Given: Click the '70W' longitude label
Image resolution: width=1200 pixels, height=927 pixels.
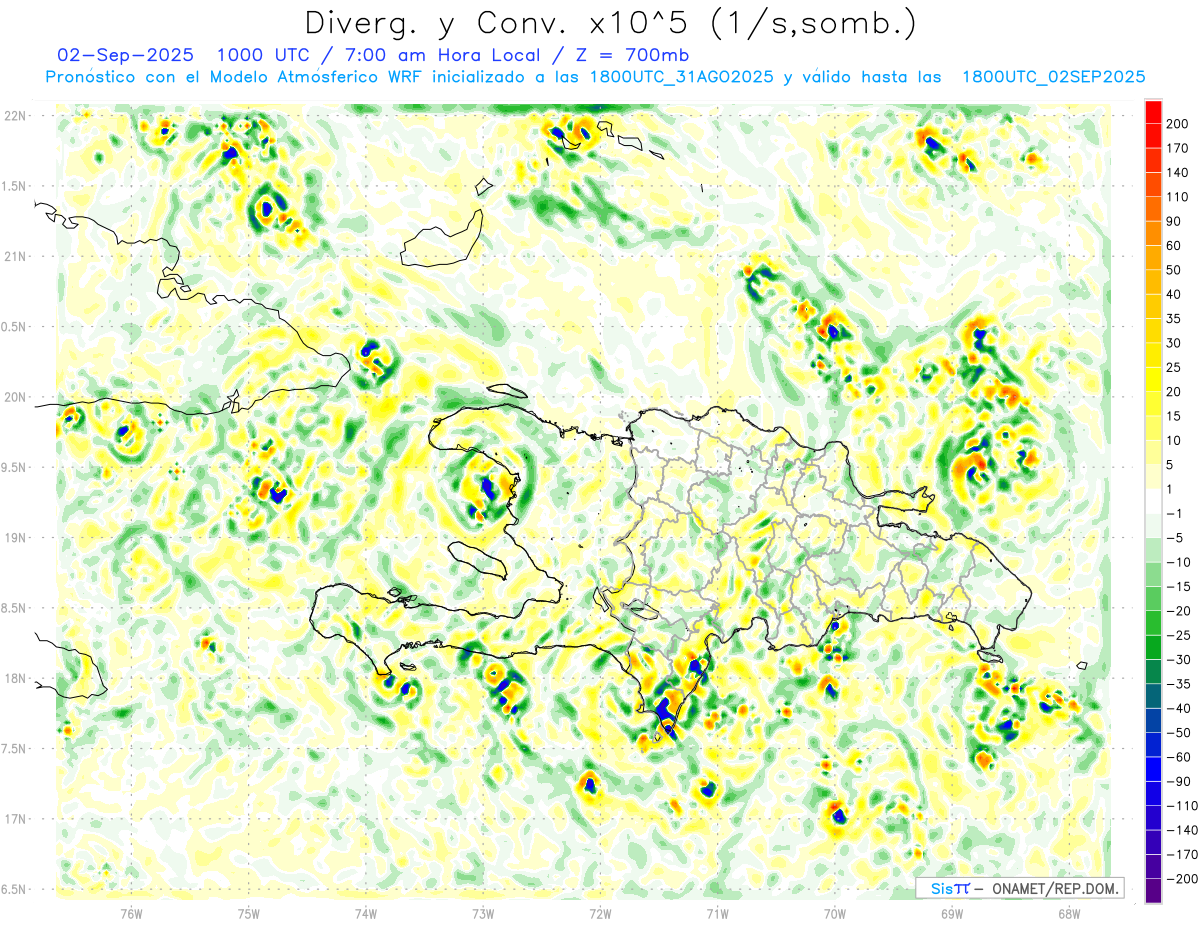Looking at the screenshot, I should (x=835, y=914).
